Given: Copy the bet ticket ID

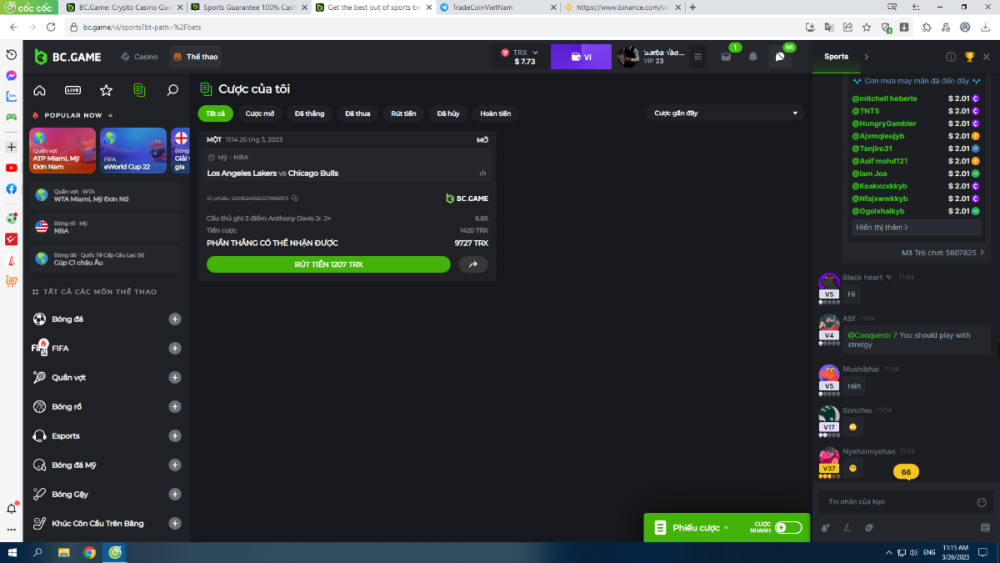Looking at the screenshot, I should click(295, 198).
